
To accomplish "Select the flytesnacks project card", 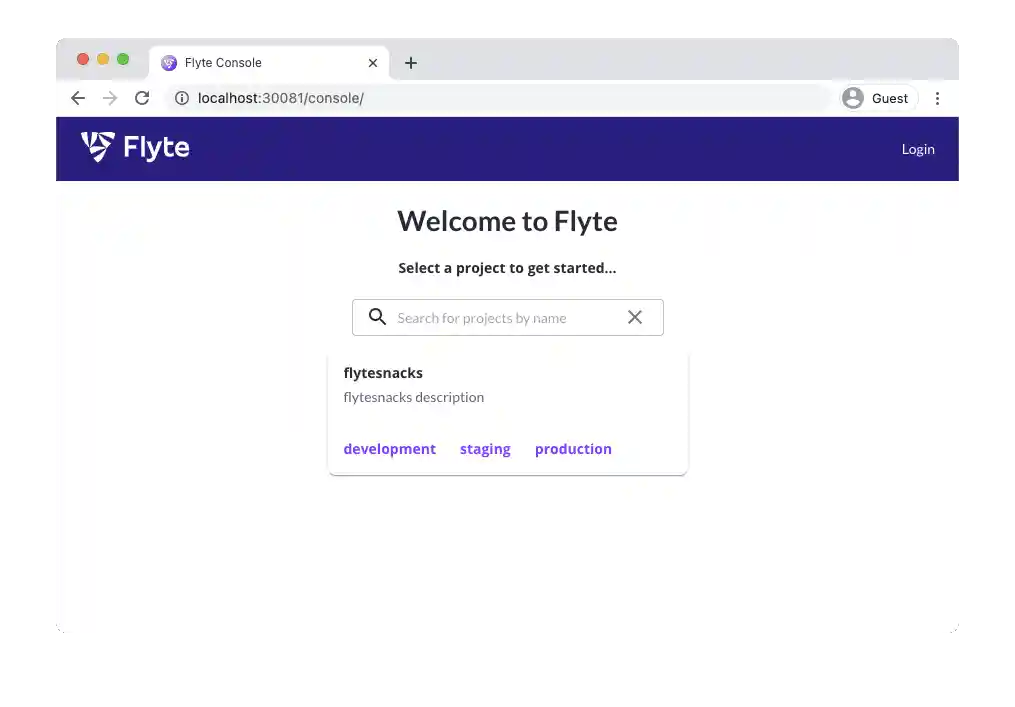I will [x=383, y=372].
